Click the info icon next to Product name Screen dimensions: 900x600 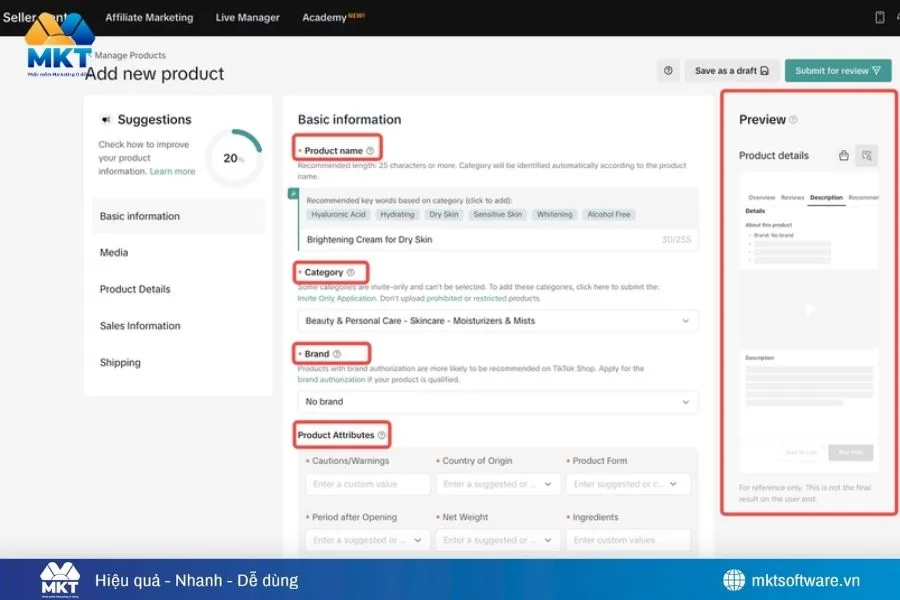coord(370,151)
